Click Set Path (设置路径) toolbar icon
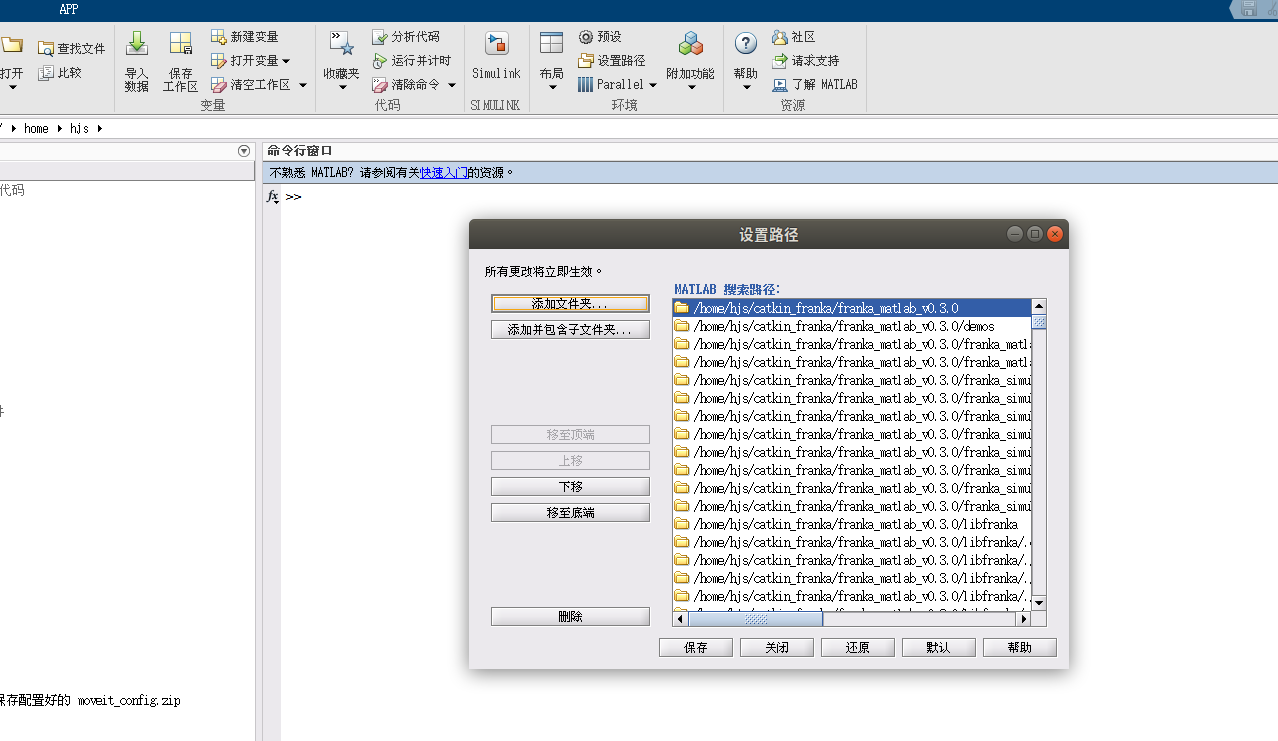Viewport: 1278px width, 741px height. [x=586, y=60]
